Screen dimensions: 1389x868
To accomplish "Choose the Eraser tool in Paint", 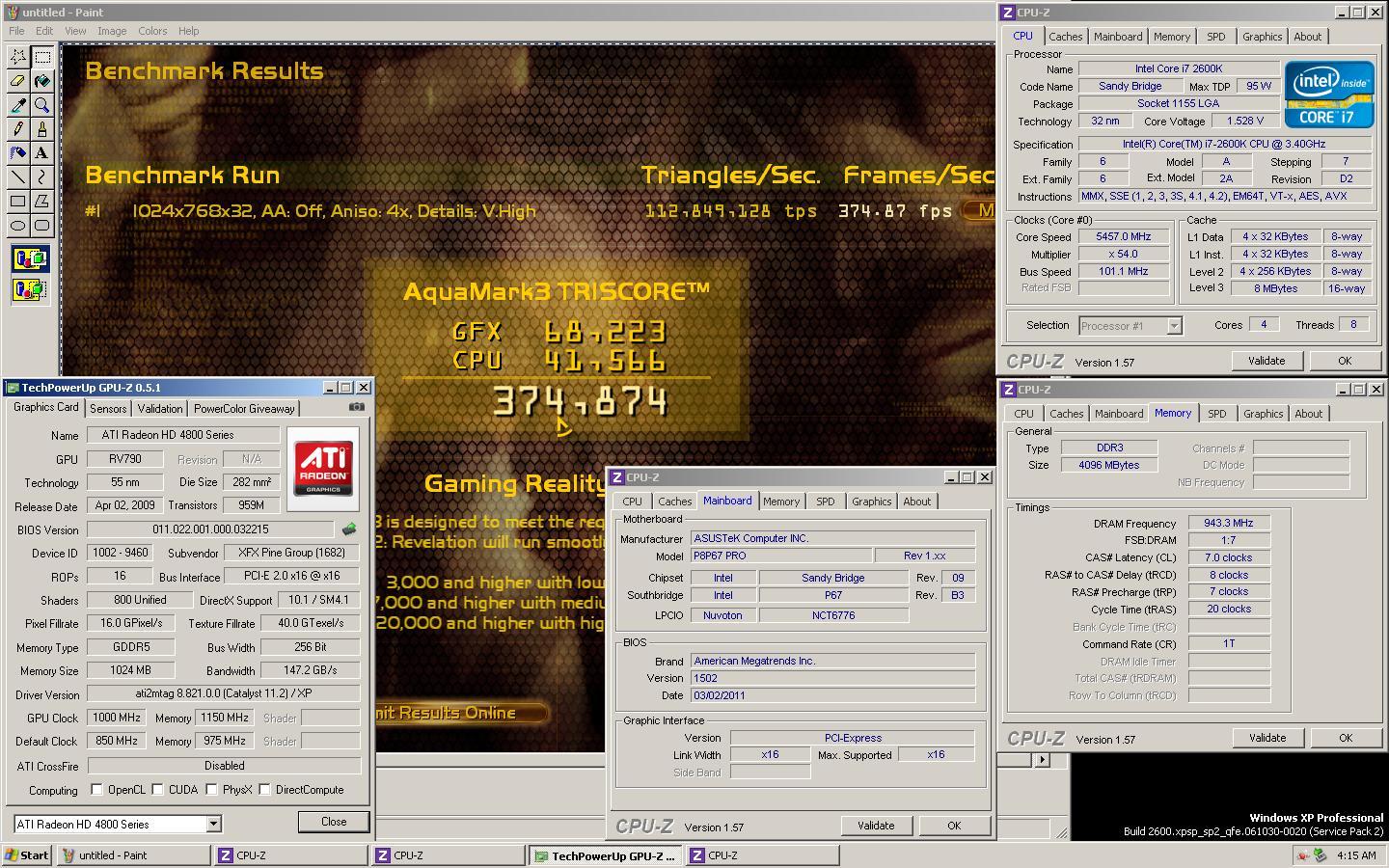I will coord(18,81).
